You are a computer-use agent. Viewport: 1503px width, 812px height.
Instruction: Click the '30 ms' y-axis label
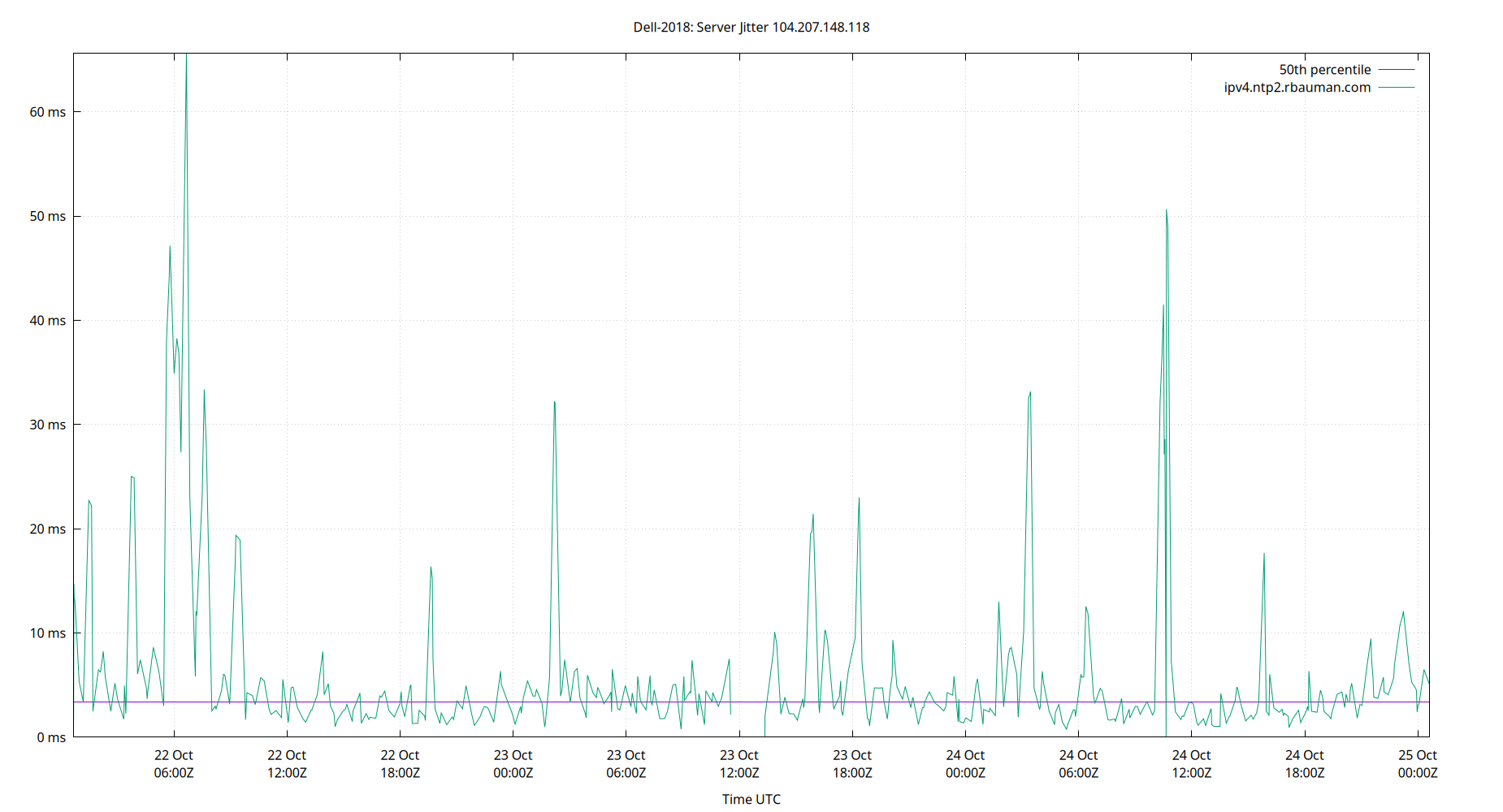click(x=48, y=425)
